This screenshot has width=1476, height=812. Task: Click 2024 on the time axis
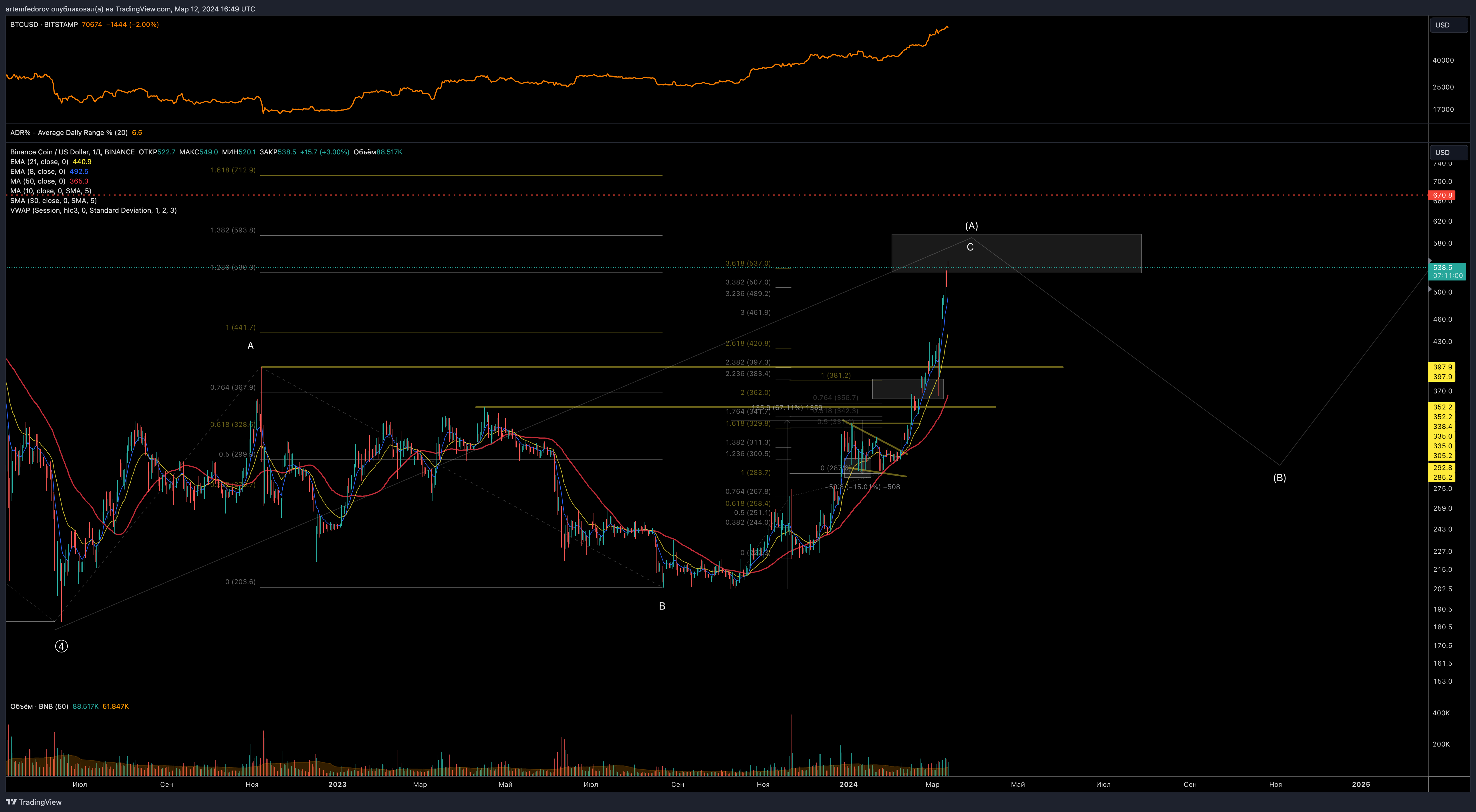coord(849,785)
